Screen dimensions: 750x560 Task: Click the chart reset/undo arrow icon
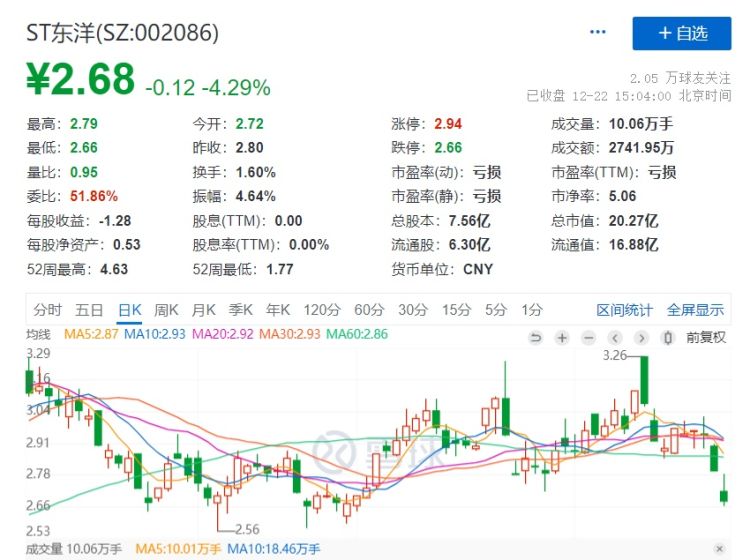click(x=536, y=338)
